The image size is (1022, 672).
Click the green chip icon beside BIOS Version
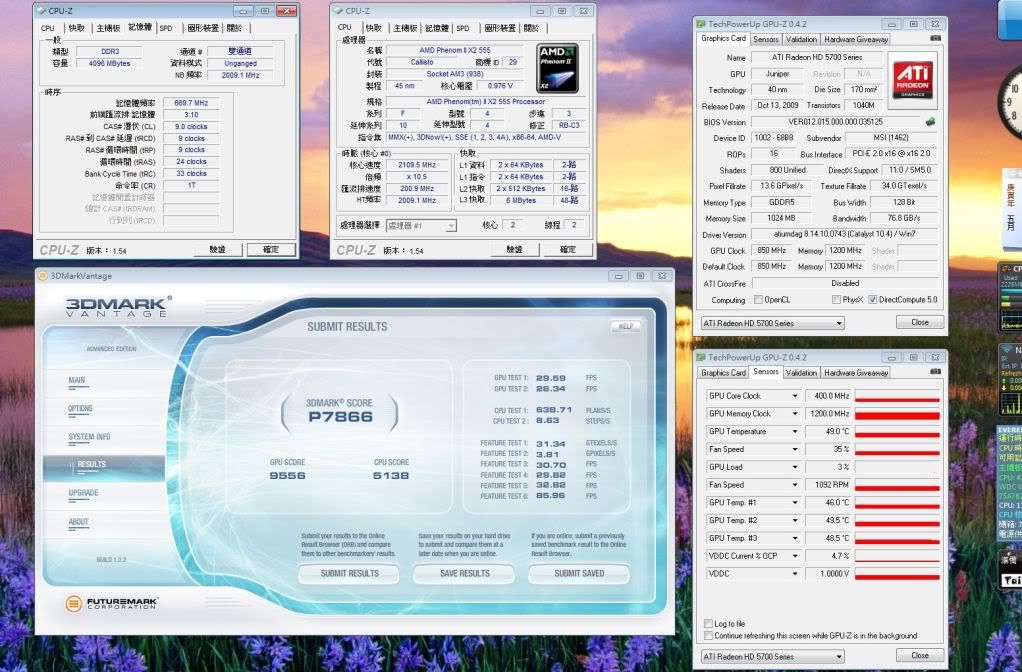click(x=930, y=121)
